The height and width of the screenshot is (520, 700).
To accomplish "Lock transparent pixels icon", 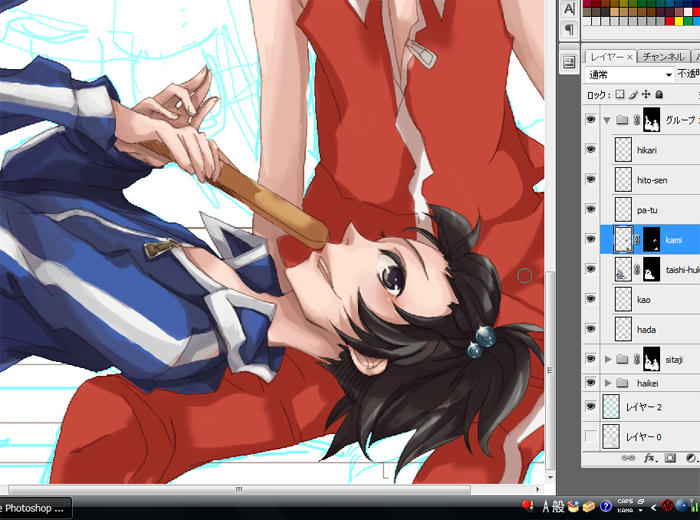I will point(620,94).
